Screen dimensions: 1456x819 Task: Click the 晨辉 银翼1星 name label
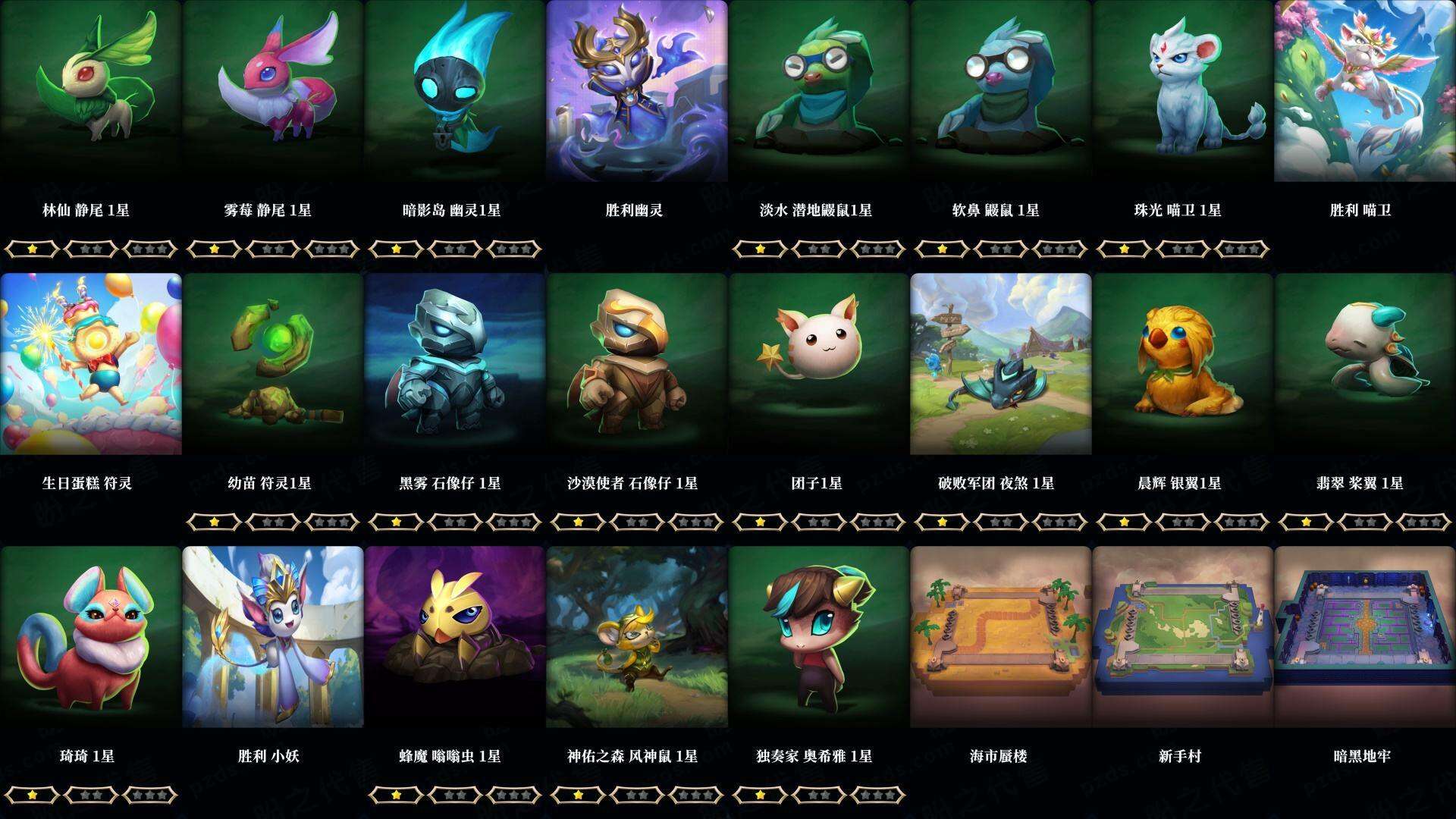pyautogui.click(x=1179, y=483)
